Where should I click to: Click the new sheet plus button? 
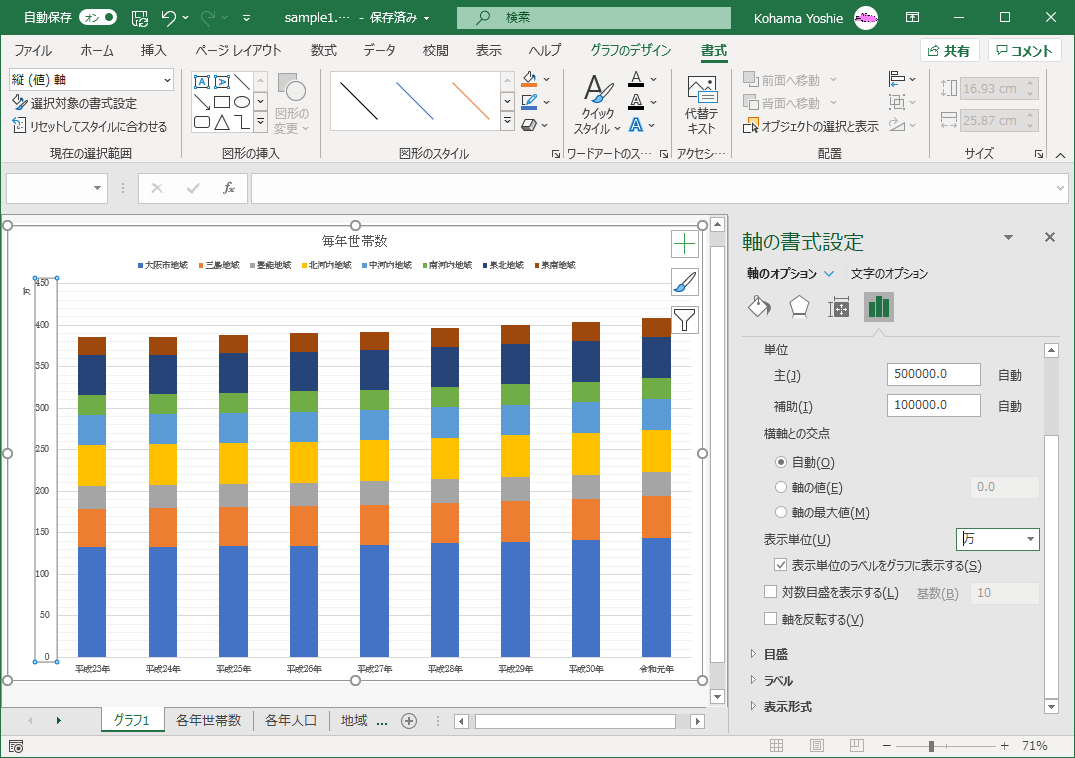tap(408, 720)
